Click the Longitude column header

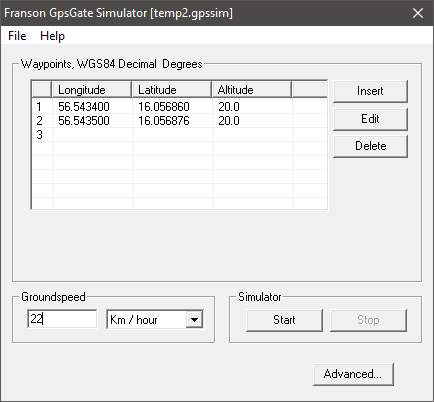92,90
